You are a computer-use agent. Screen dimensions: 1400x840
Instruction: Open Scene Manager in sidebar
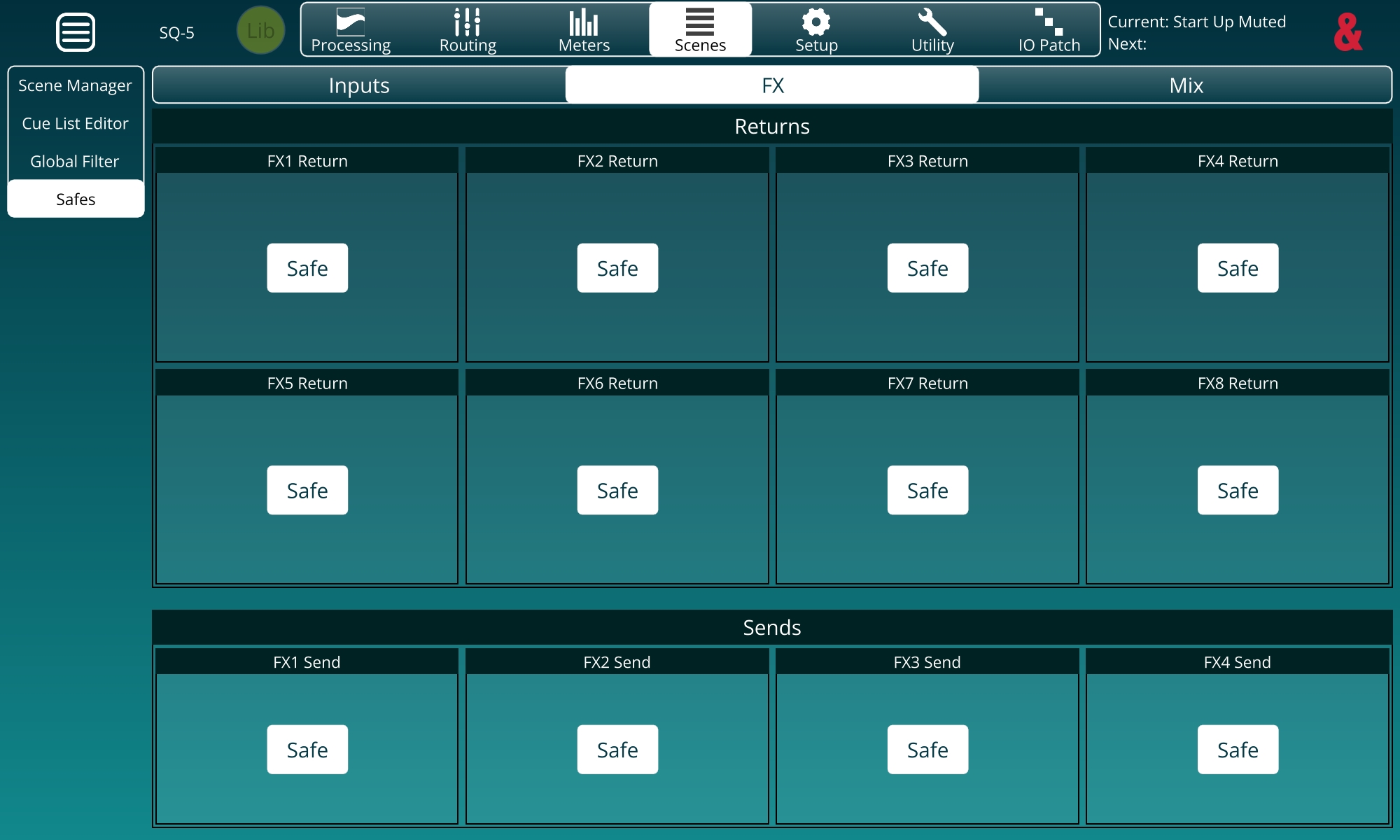pos(75,85)
